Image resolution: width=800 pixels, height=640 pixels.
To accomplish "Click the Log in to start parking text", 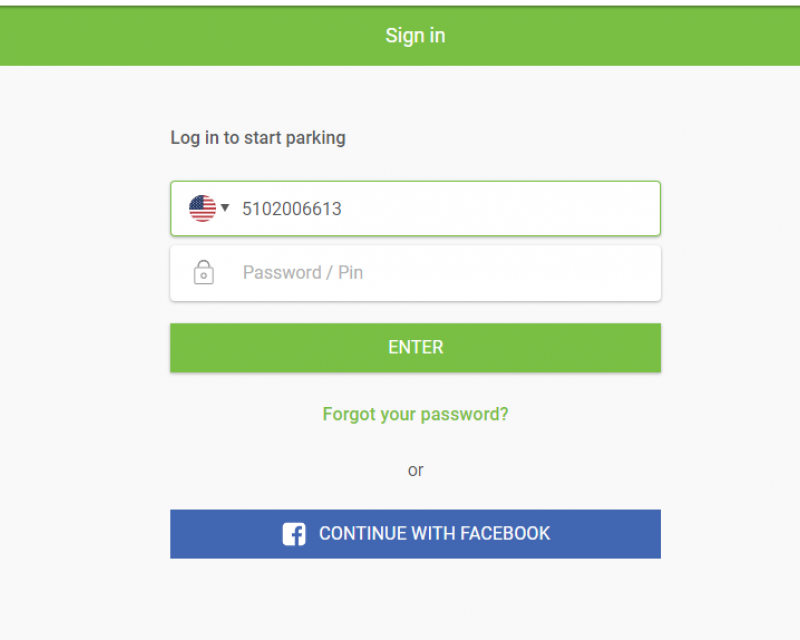I will 258,138.
